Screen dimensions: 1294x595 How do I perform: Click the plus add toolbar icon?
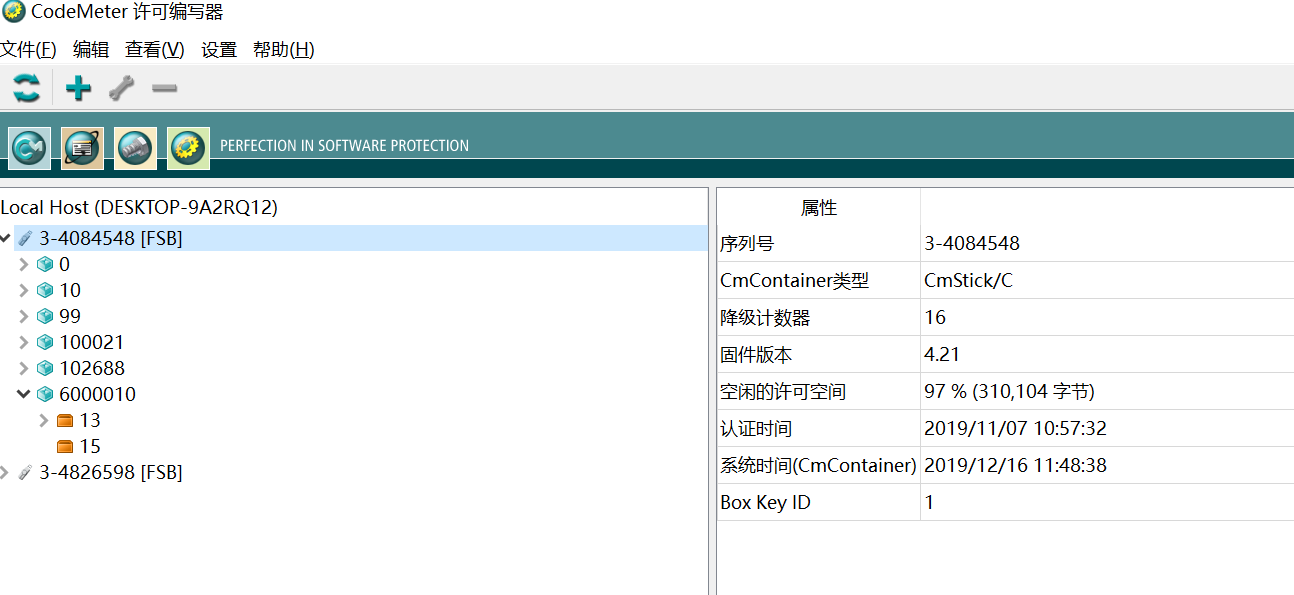[78, 88]
